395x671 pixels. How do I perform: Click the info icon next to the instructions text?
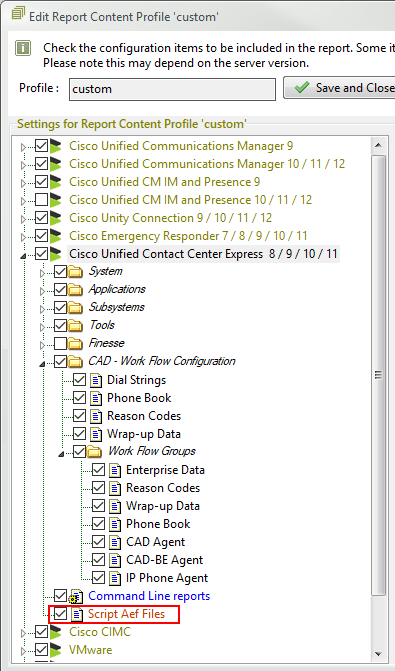(x=23, y=48)
